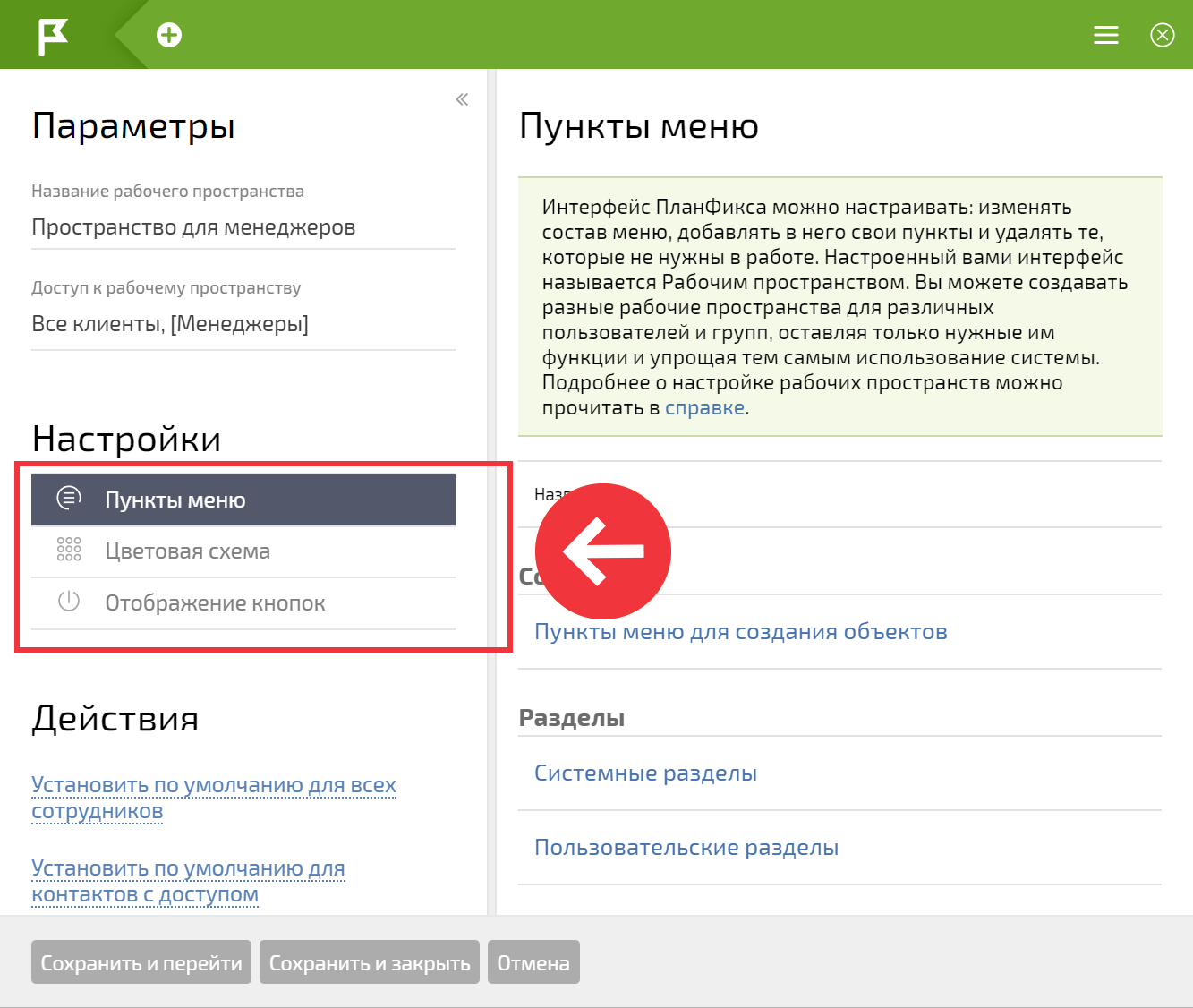
Task: Click the Planfix flag logo
Action: [53, 36]
